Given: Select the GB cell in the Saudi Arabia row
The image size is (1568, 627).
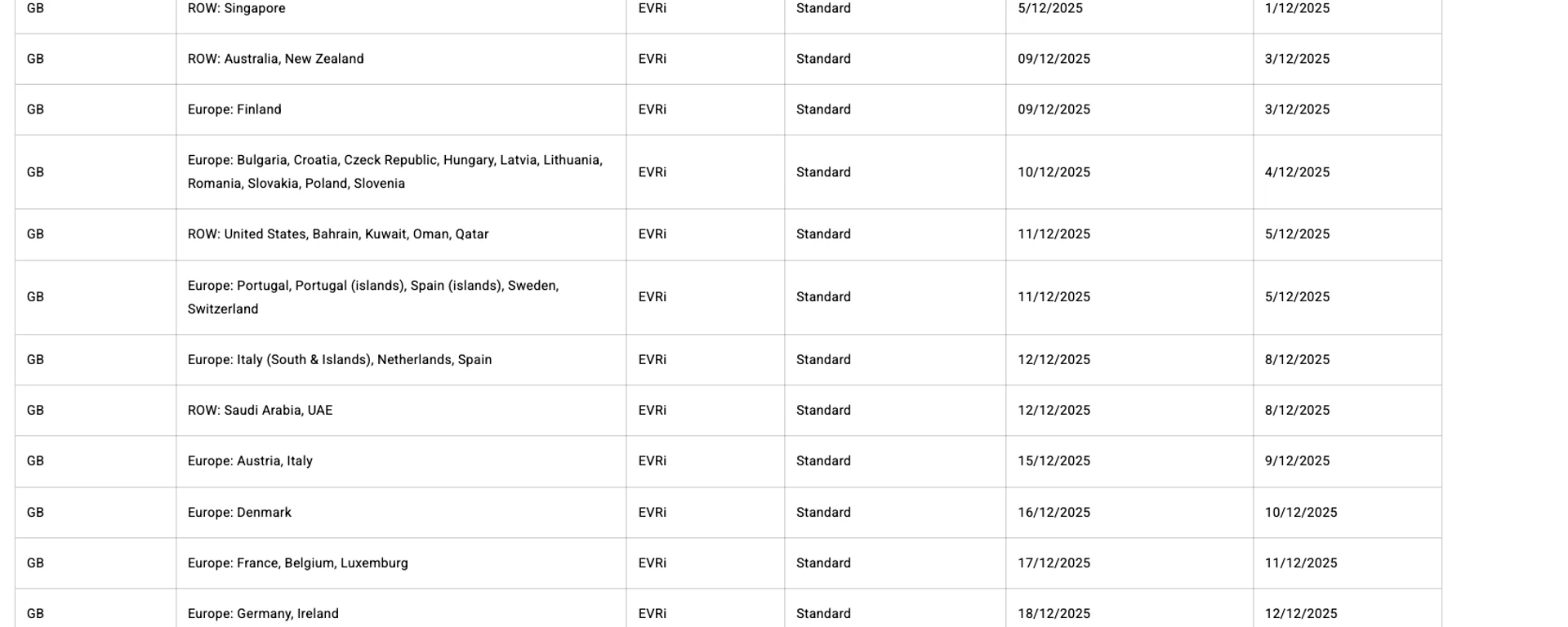Looking at the screenshot, I should (x=35, y=411).
